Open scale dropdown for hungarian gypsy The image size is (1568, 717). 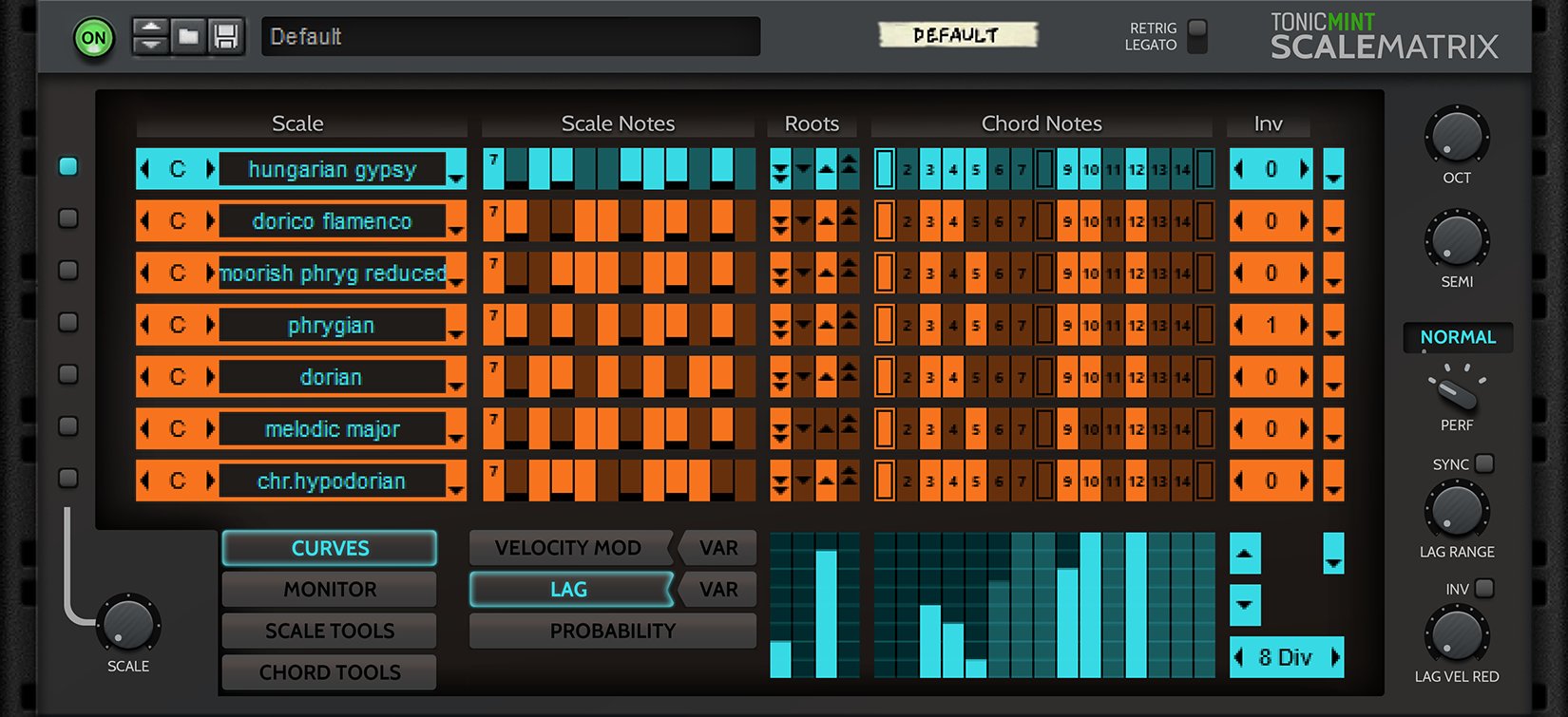pyautogui.click(x=456, y=178)
